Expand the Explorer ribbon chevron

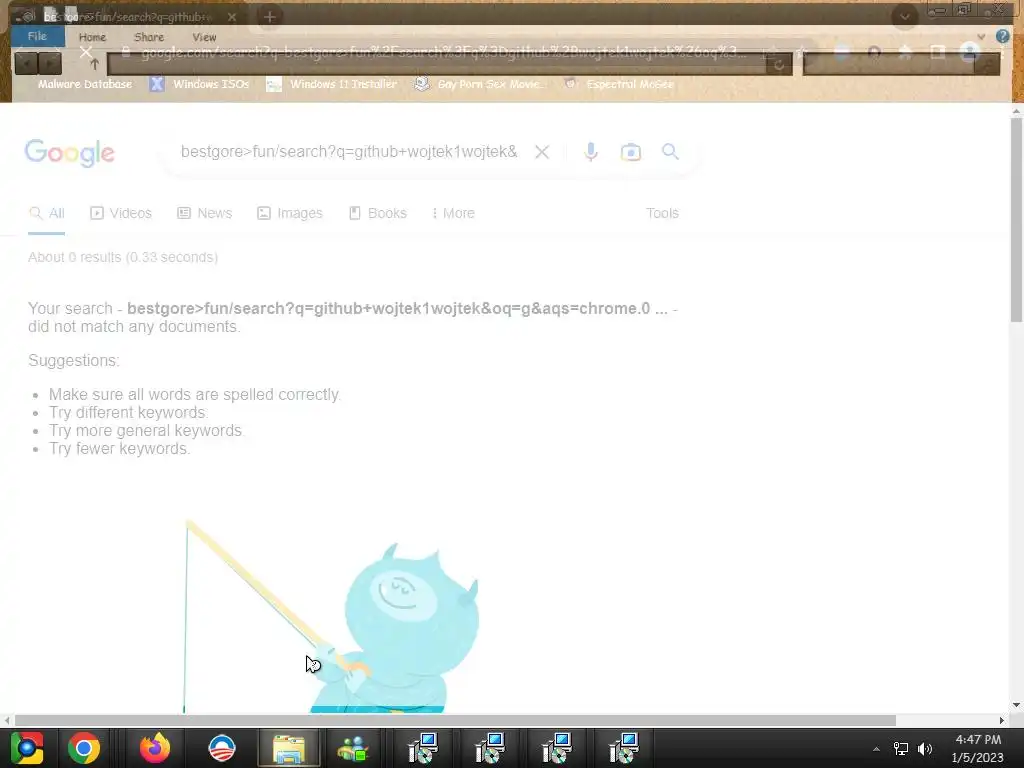click(x=981, y=37)
